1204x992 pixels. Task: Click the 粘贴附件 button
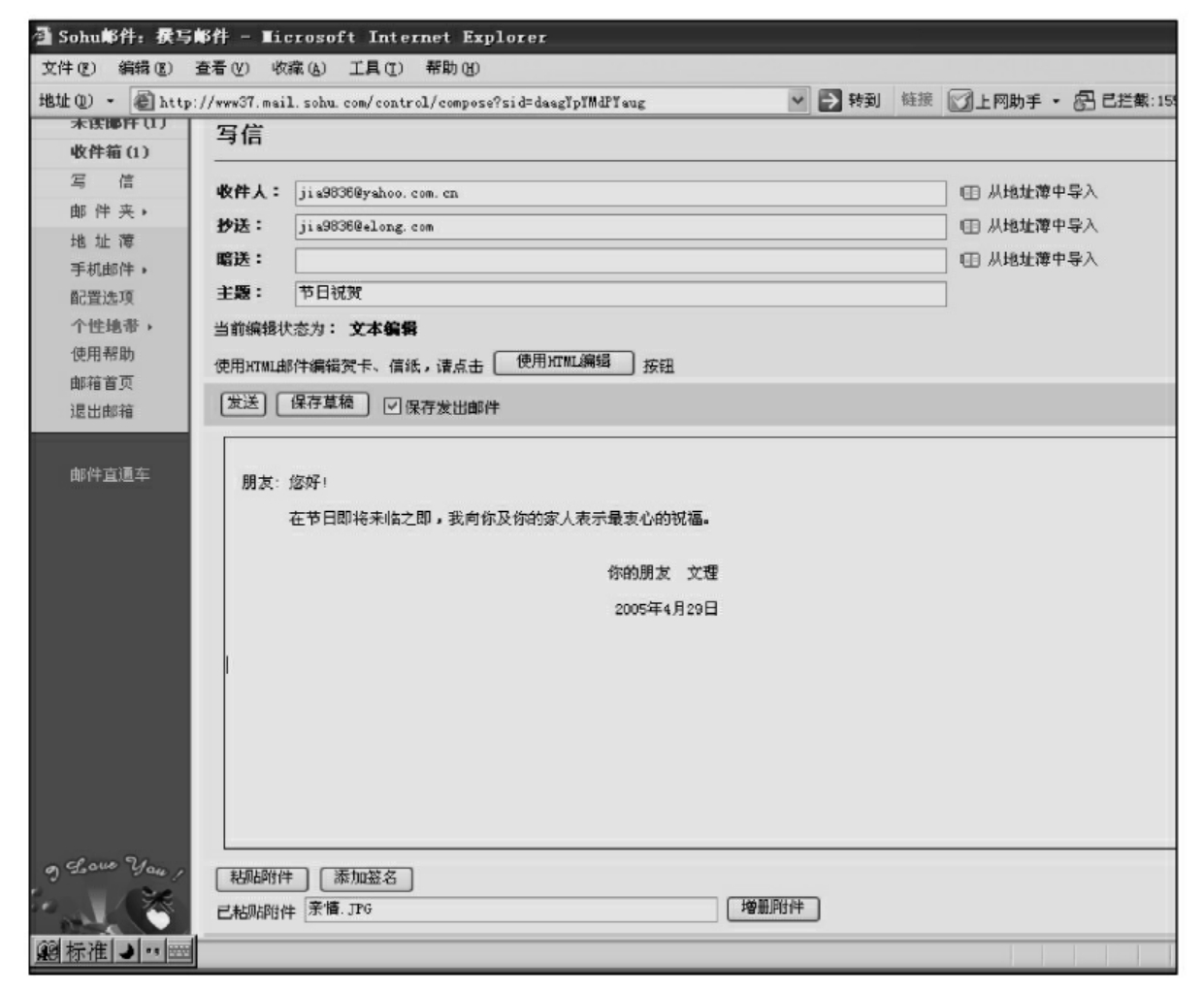point(262,879)
